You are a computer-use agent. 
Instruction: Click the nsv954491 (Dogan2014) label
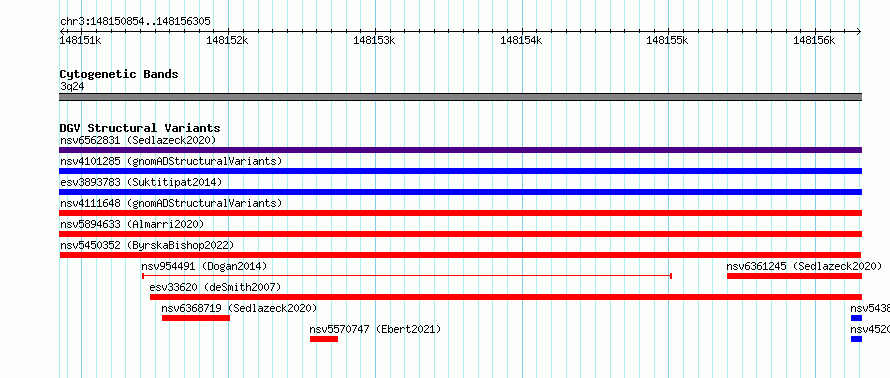(x=204, y=266)
